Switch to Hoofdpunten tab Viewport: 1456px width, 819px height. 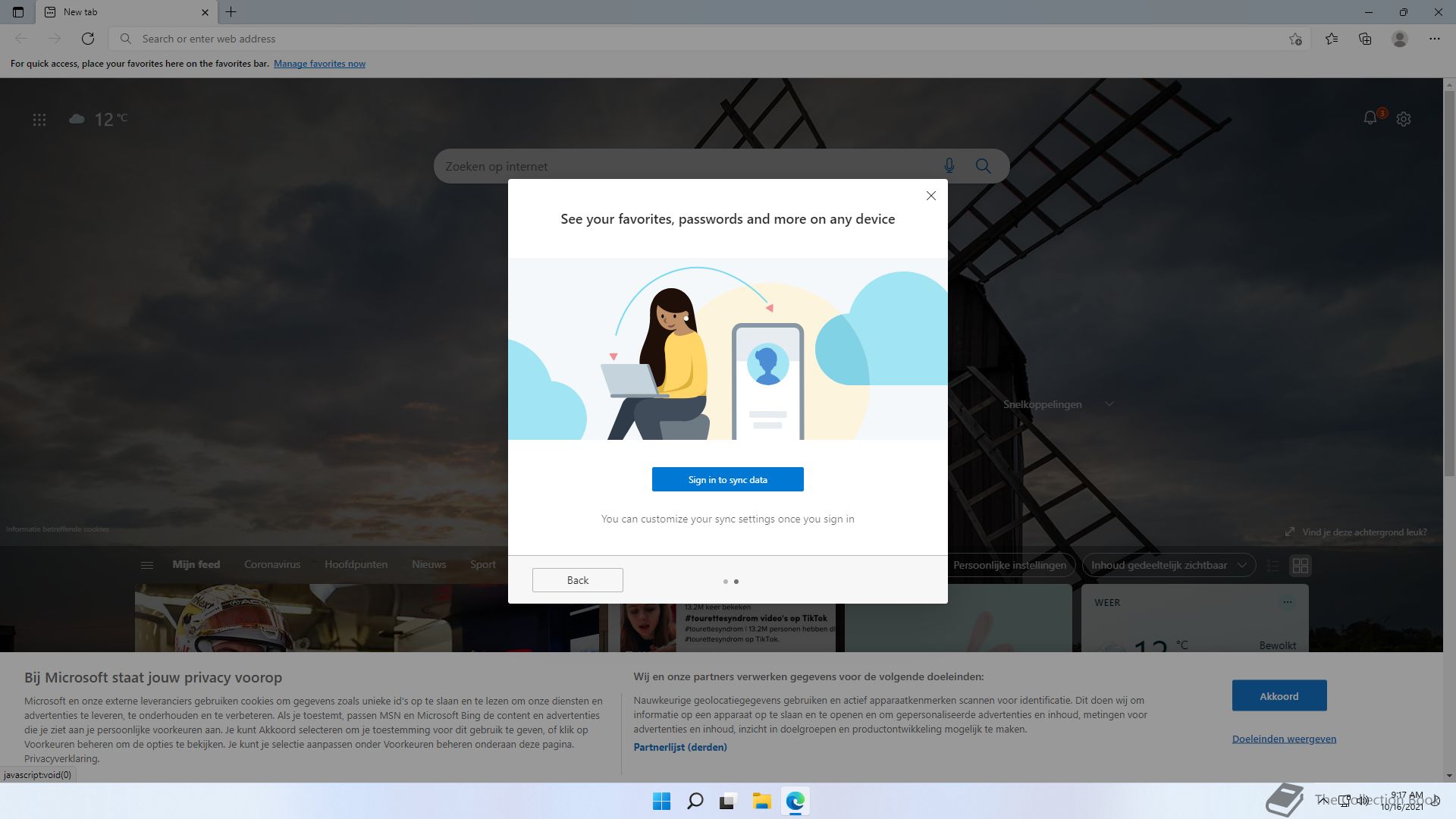tap(356, 565)
